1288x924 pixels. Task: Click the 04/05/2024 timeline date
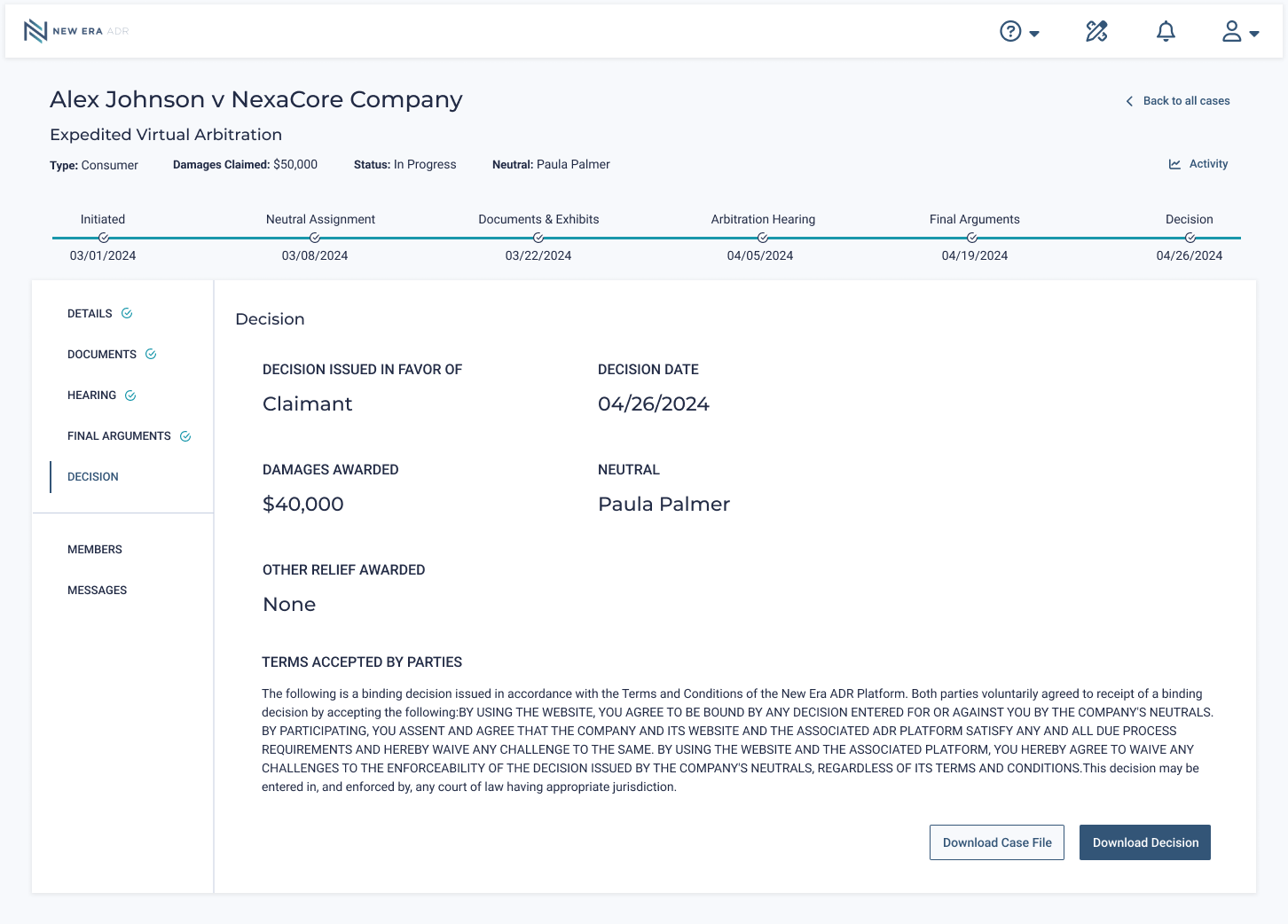click(760, 255)
